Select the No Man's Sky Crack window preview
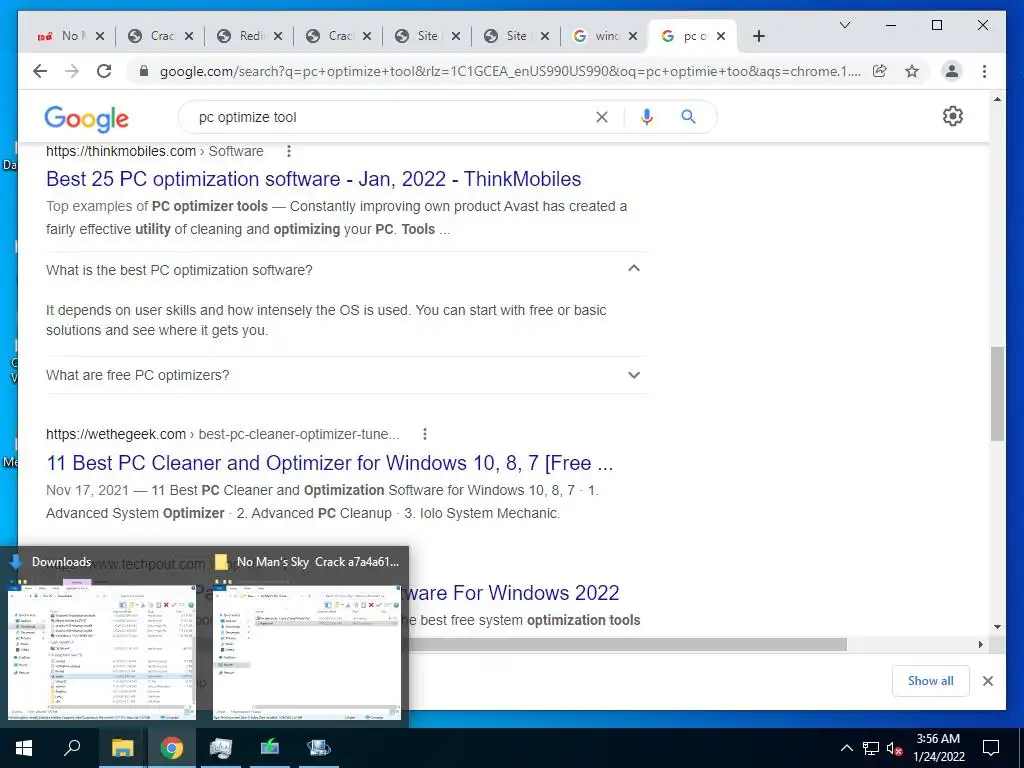 click(307, 652)
